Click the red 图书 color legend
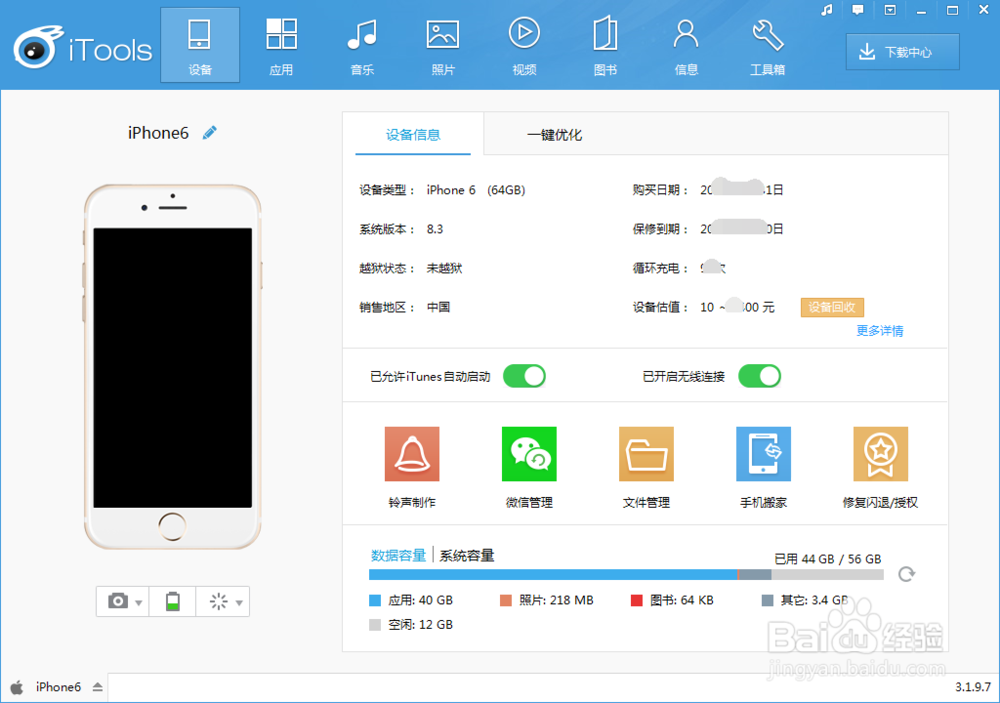 (x=636, y=600)
